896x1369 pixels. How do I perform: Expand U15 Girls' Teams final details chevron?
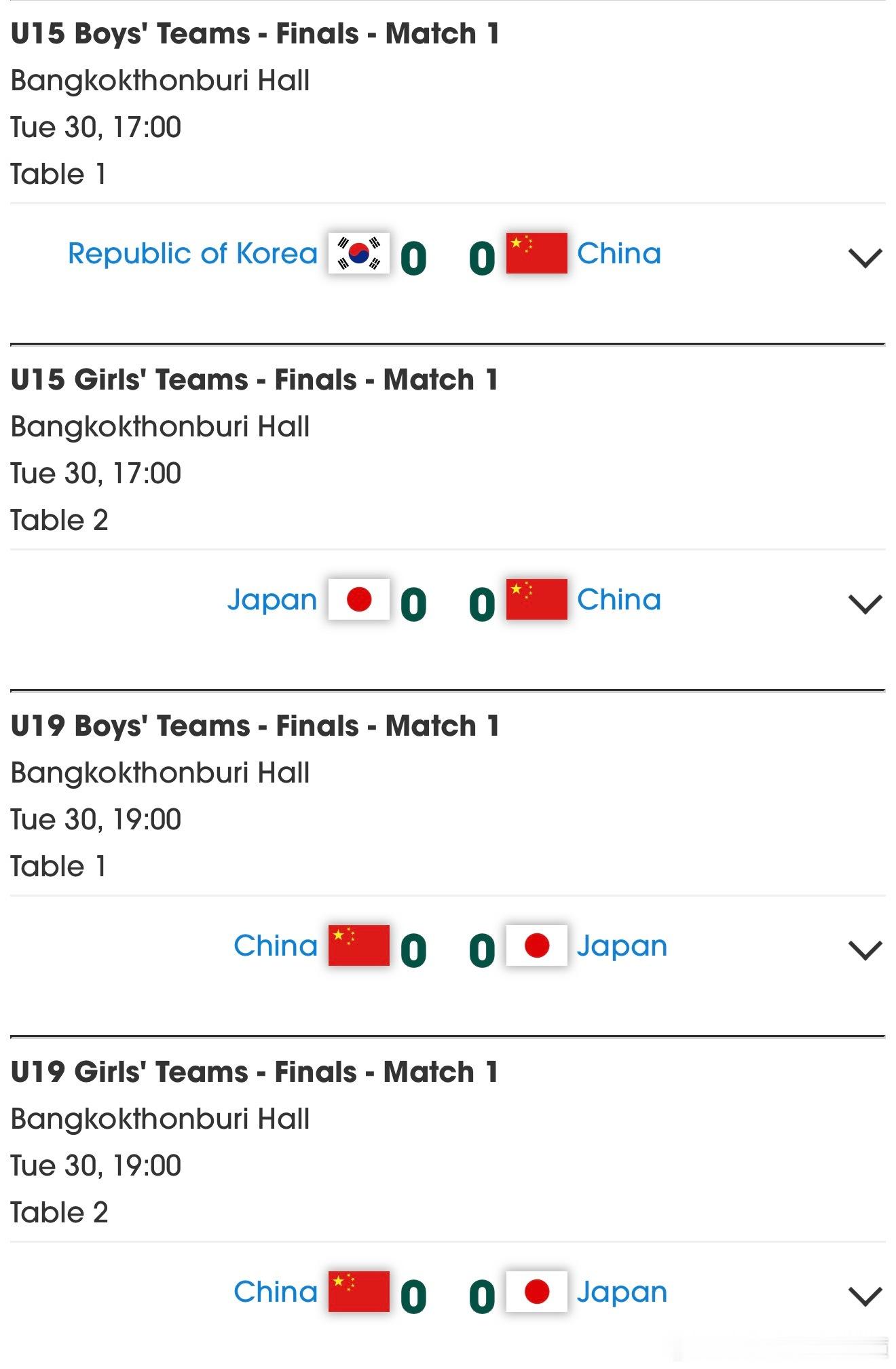(865, 604)
